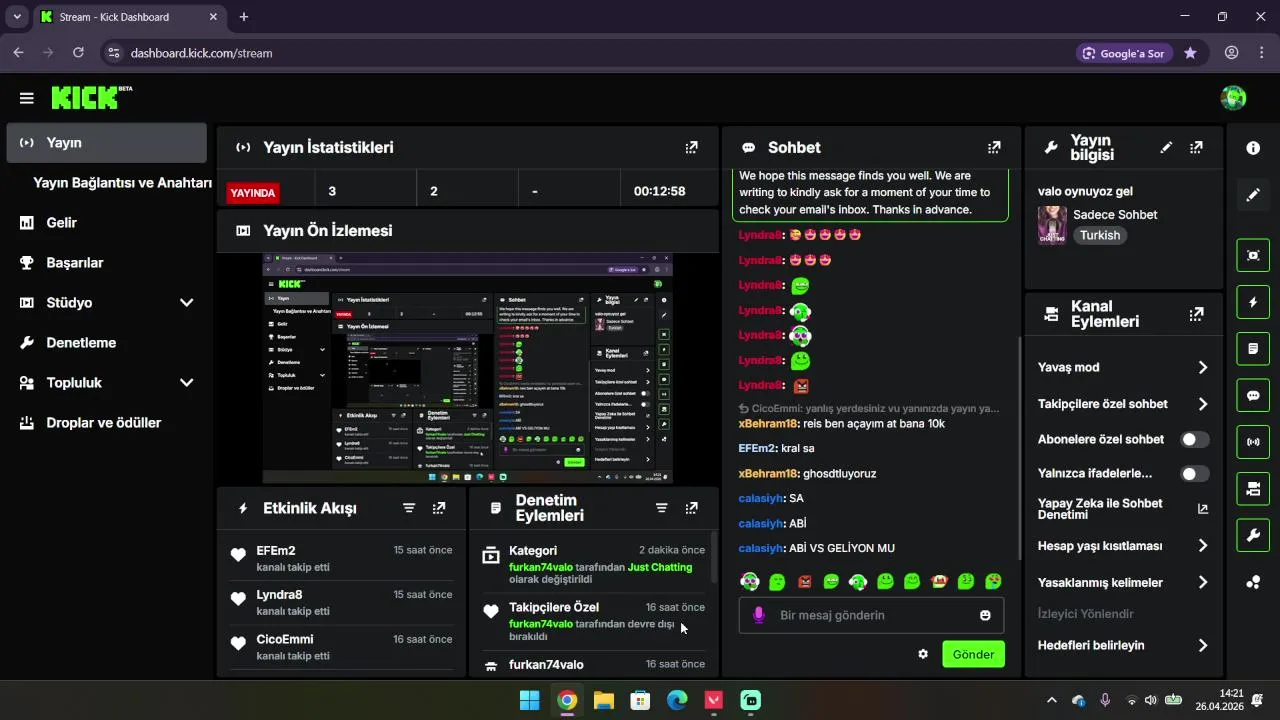
Task: Click the Turkish language tag
Action: click(x=1100, y=236)
